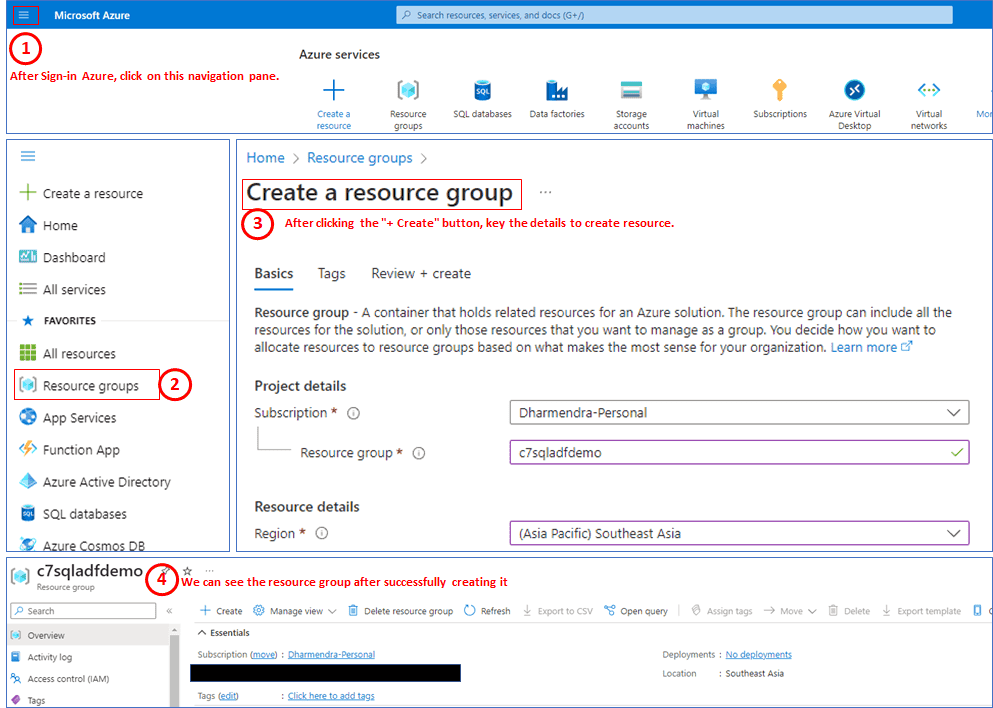Click the Learn more link
This screenshot has width=993, height=708.
click(863, 346)
